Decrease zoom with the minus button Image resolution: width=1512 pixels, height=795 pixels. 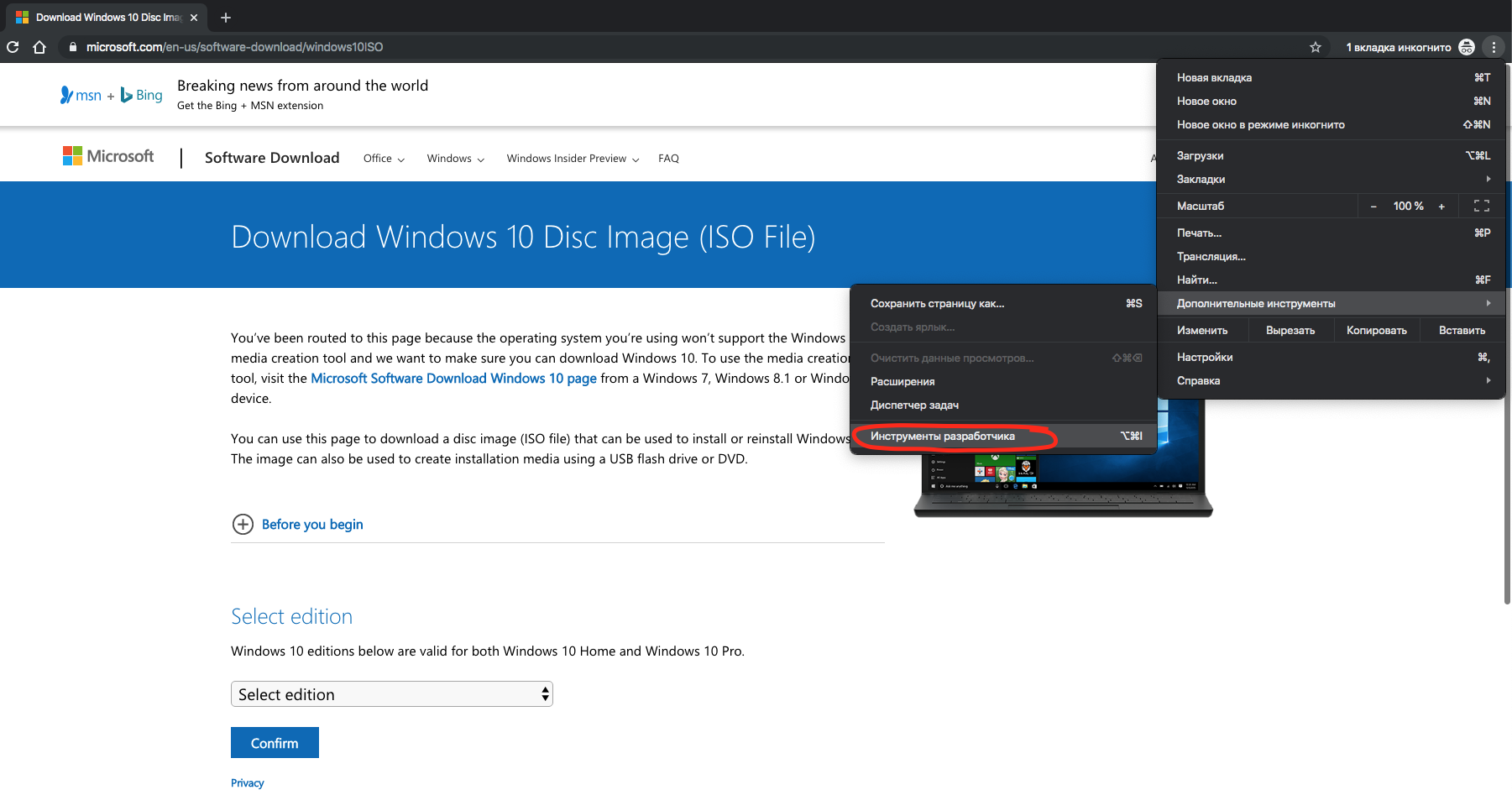1373,207
